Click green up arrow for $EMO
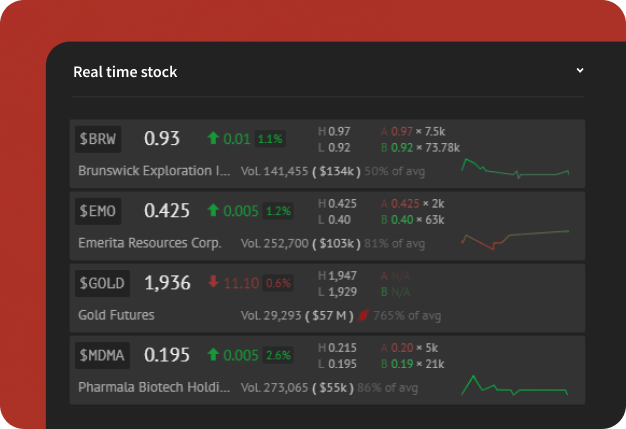Image resolution: width=626 pixels, height=429 pixels. pyautogui.click(x=212, y=210)
